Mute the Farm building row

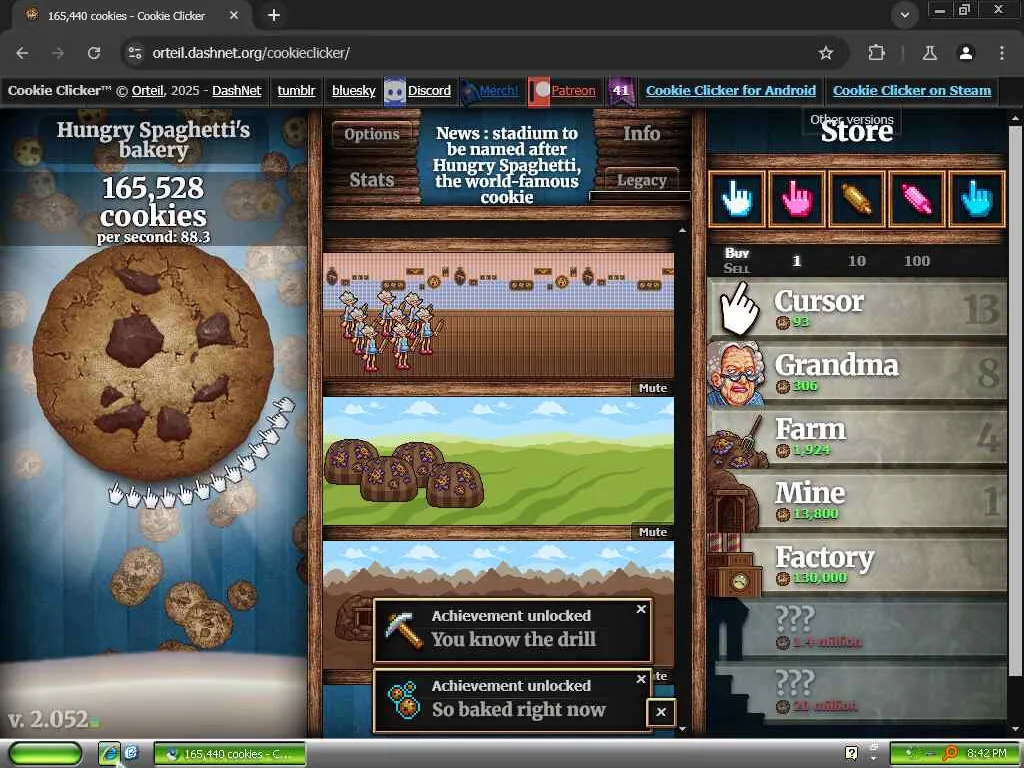click(653, 532)
